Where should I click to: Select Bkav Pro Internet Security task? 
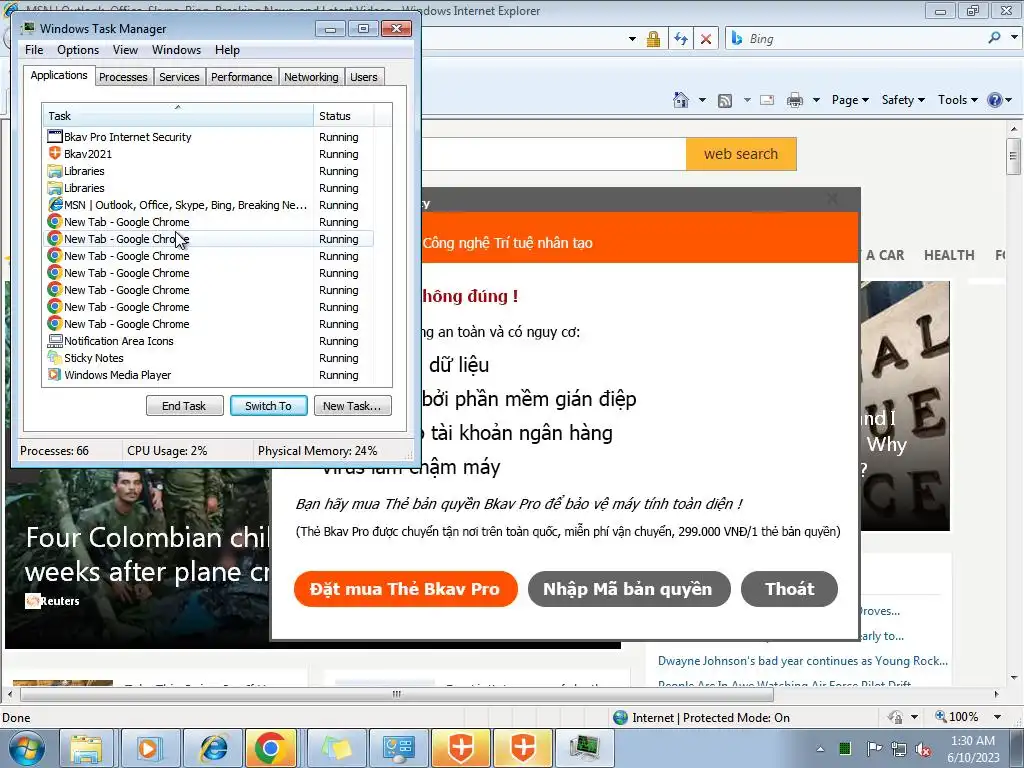pyautogui.click(x=209, y=137)
